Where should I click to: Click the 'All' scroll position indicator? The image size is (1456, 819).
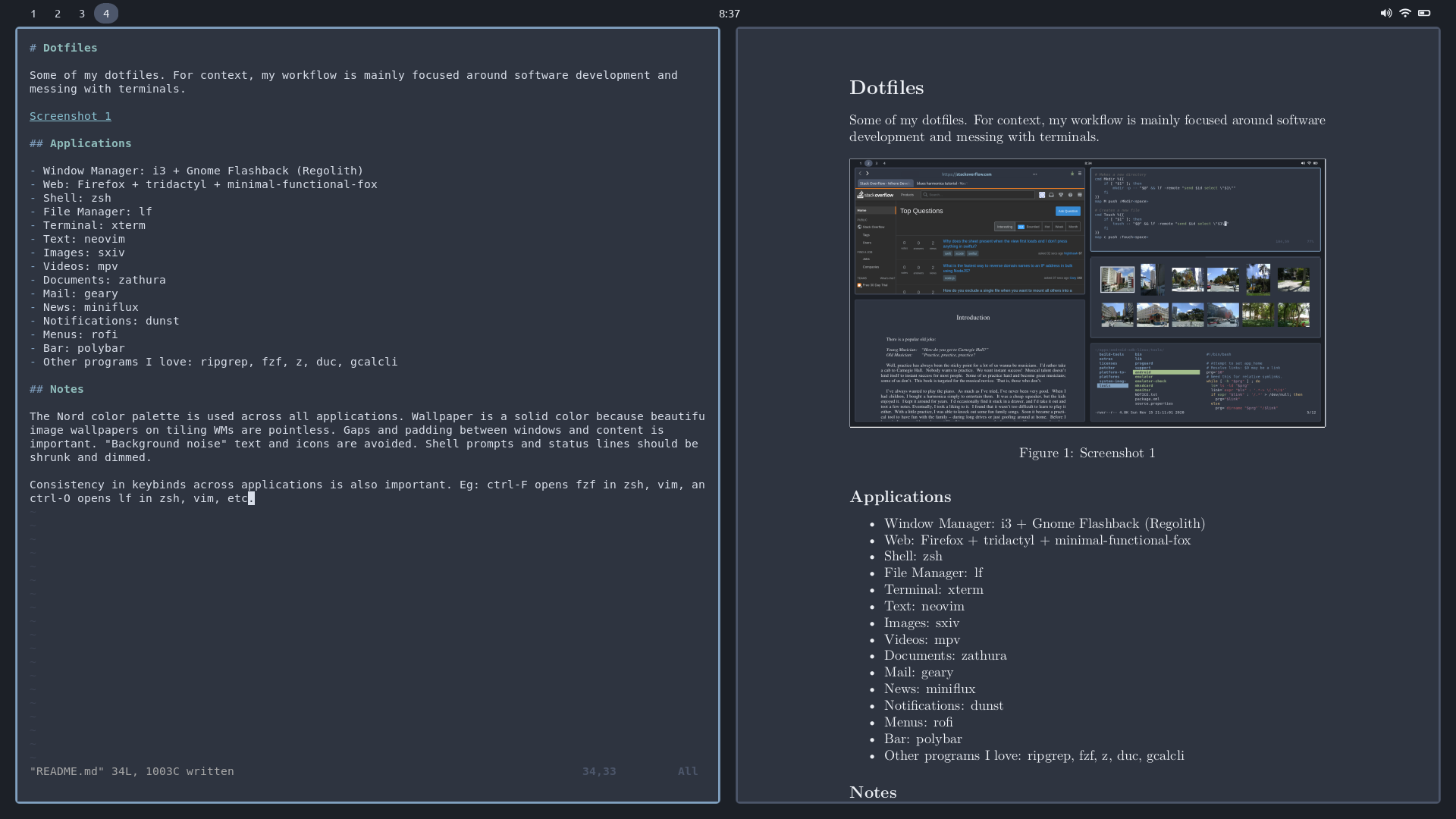pyautogui.click(x=688, y=771)
